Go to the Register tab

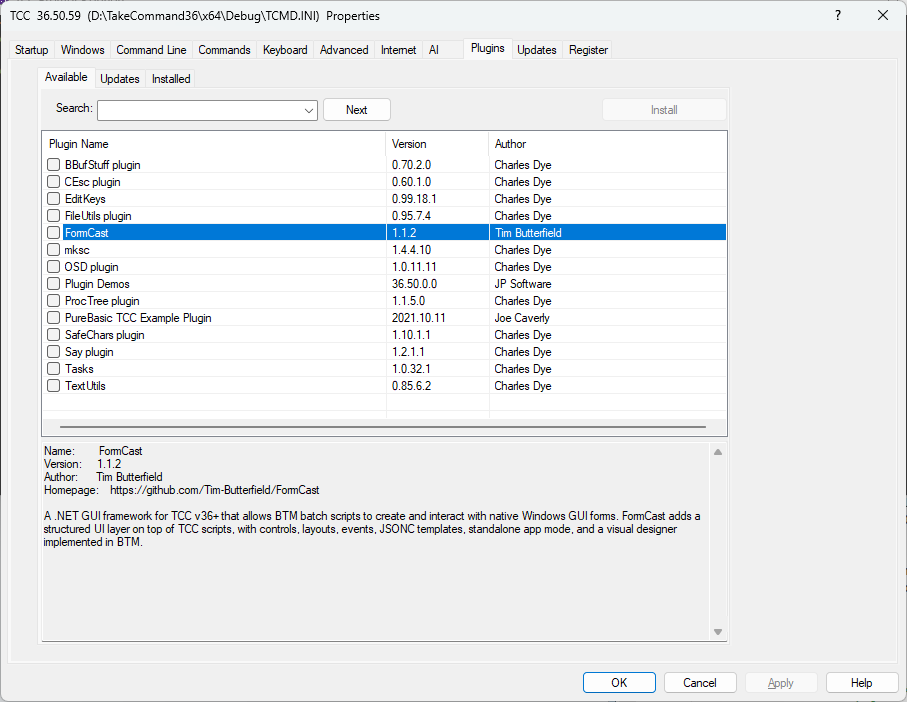coord(588,50)
